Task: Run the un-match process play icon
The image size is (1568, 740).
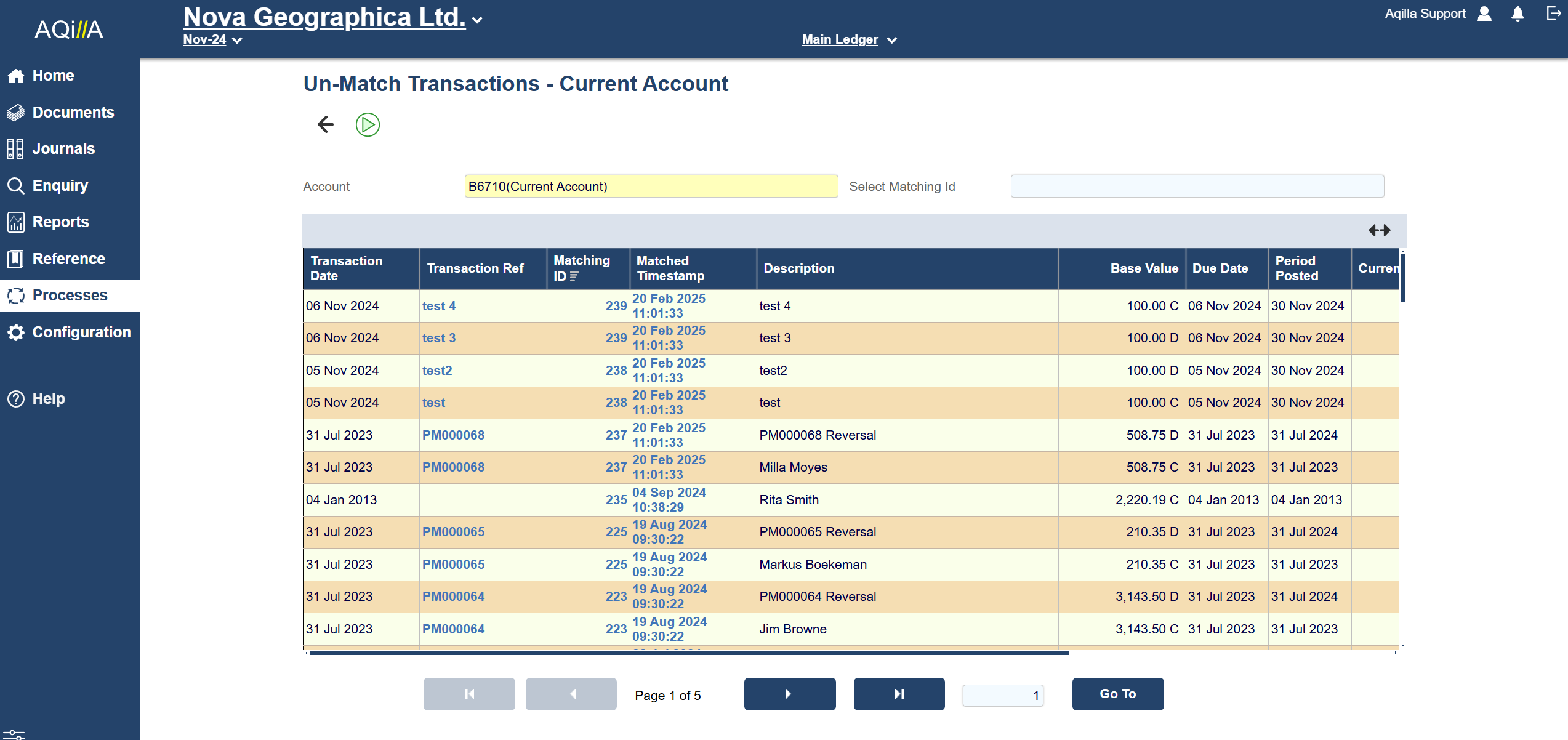Action: 368,124
